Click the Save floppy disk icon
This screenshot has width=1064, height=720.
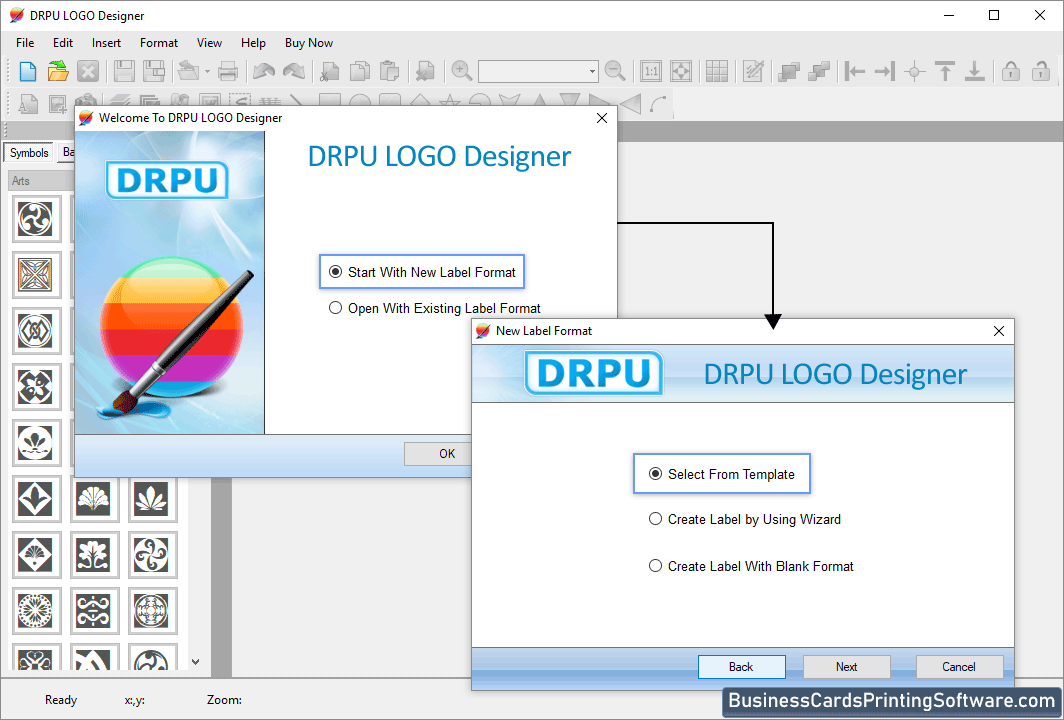[x=124, y=71]
